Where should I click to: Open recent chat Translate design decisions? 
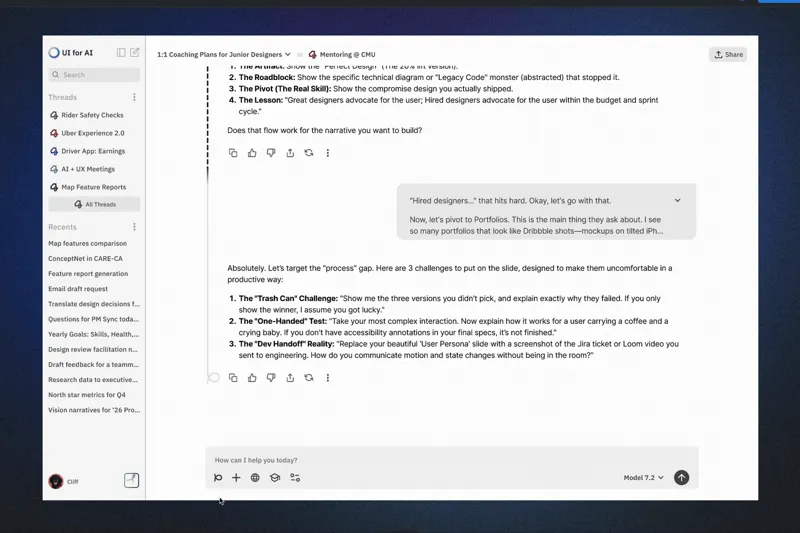click(94, 304)
